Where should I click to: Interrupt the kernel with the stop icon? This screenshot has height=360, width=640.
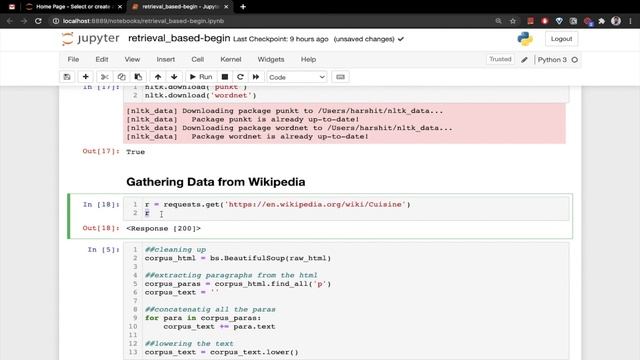pyautogui.click(x=224, y=77)
